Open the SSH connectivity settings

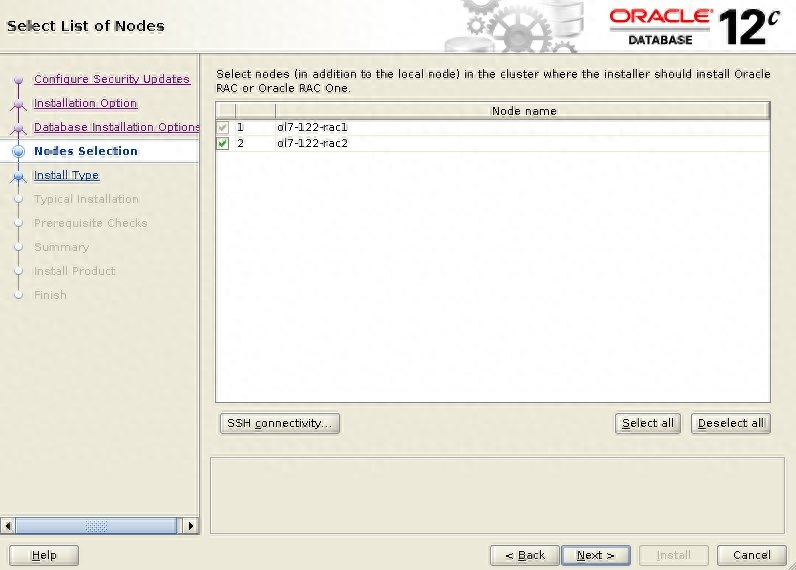(x=280, y=423)
